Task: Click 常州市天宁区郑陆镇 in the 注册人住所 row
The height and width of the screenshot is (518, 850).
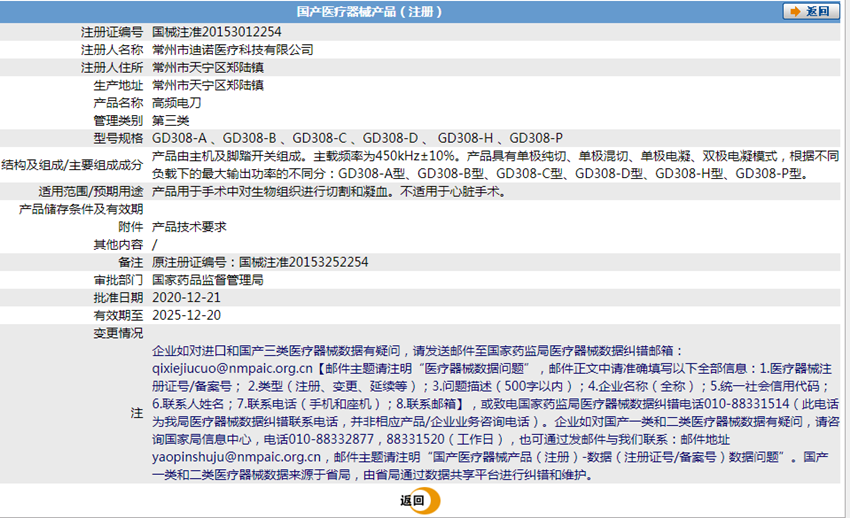Action: pyautogui.click(x=208, y=67)
